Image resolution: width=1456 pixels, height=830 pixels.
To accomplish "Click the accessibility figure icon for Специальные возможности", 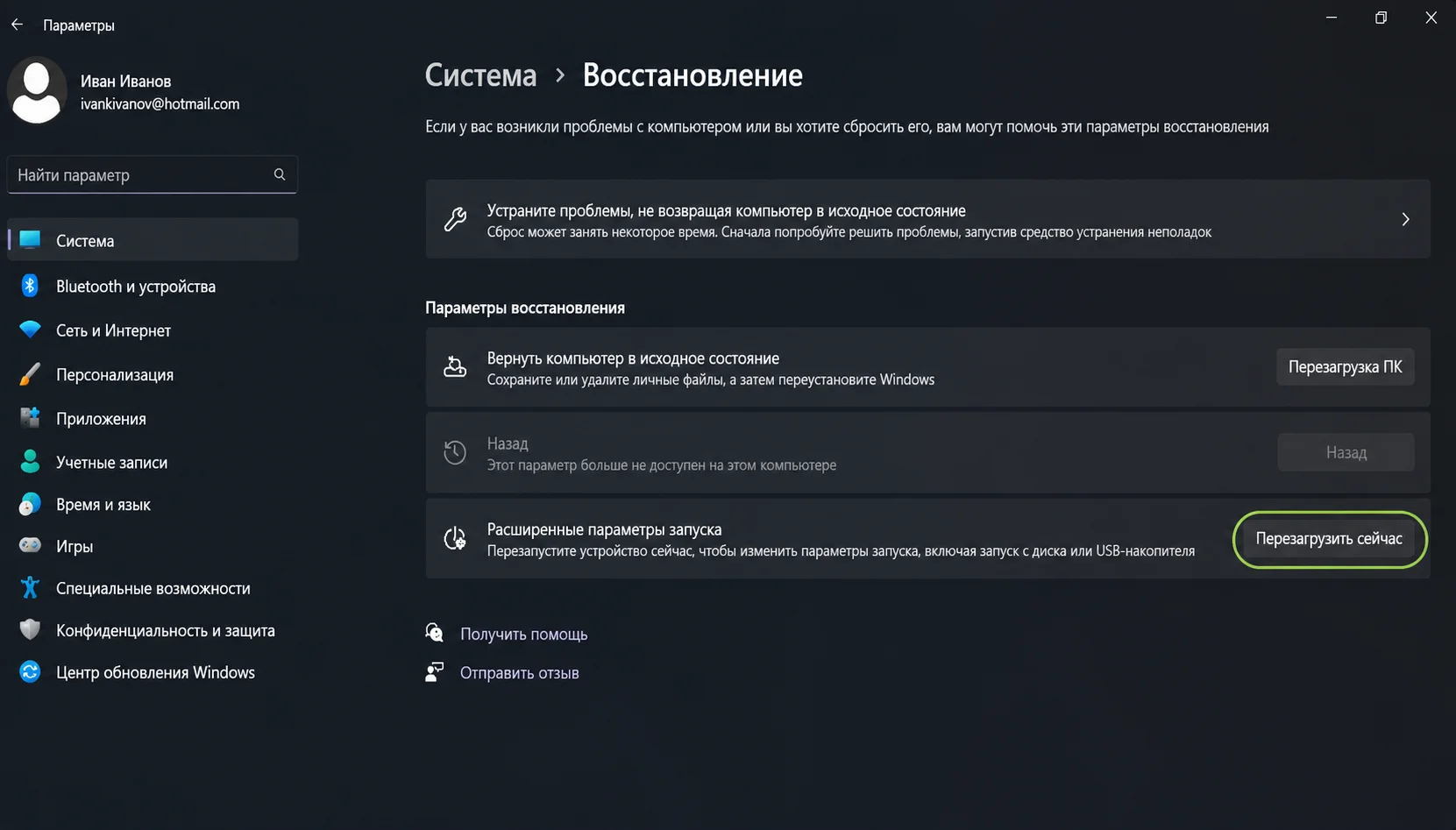I will [30, 588].
